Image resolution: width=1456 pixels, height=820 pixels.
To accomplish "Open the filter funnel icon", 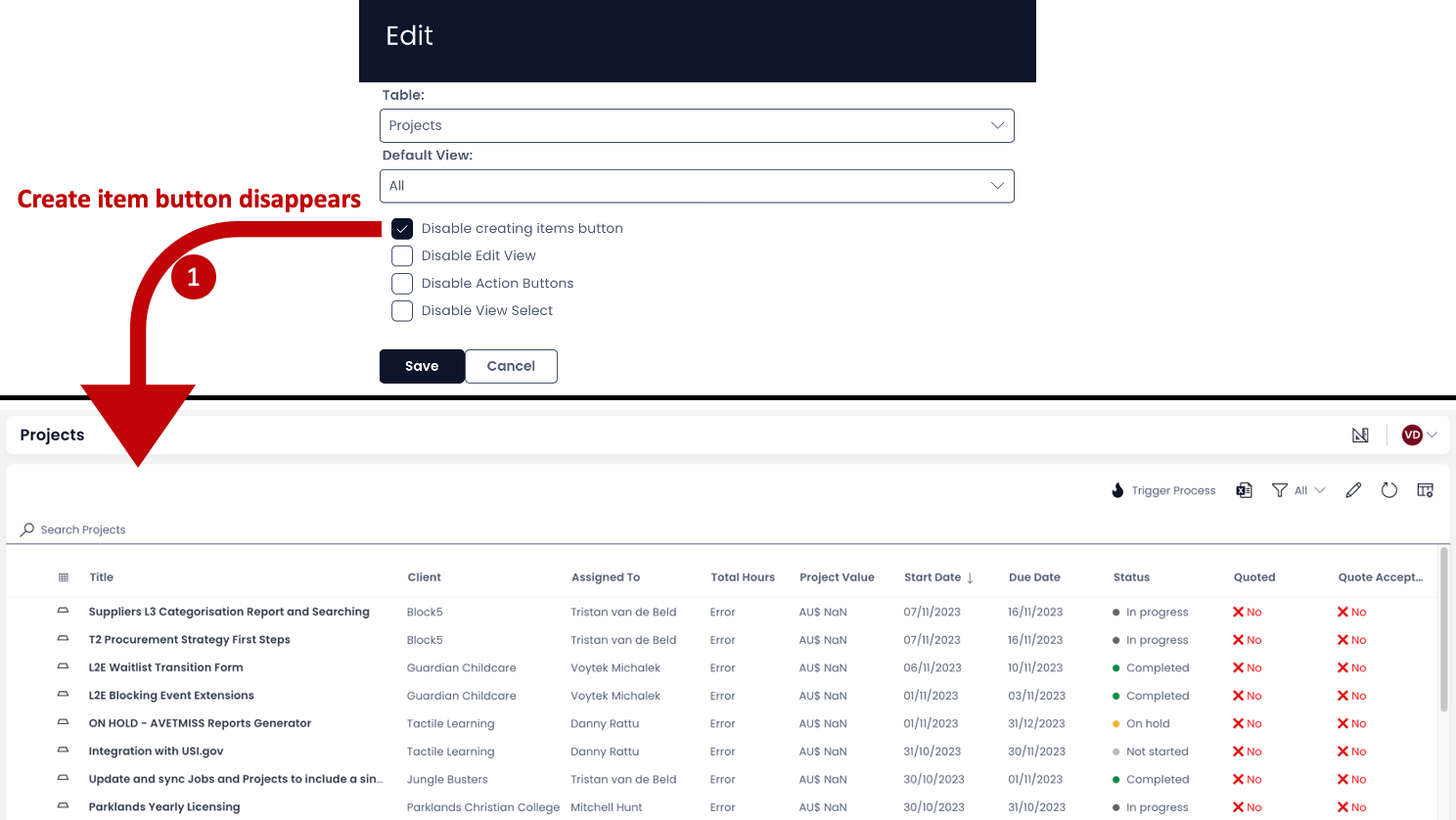I will click(x=1279, y=490).
